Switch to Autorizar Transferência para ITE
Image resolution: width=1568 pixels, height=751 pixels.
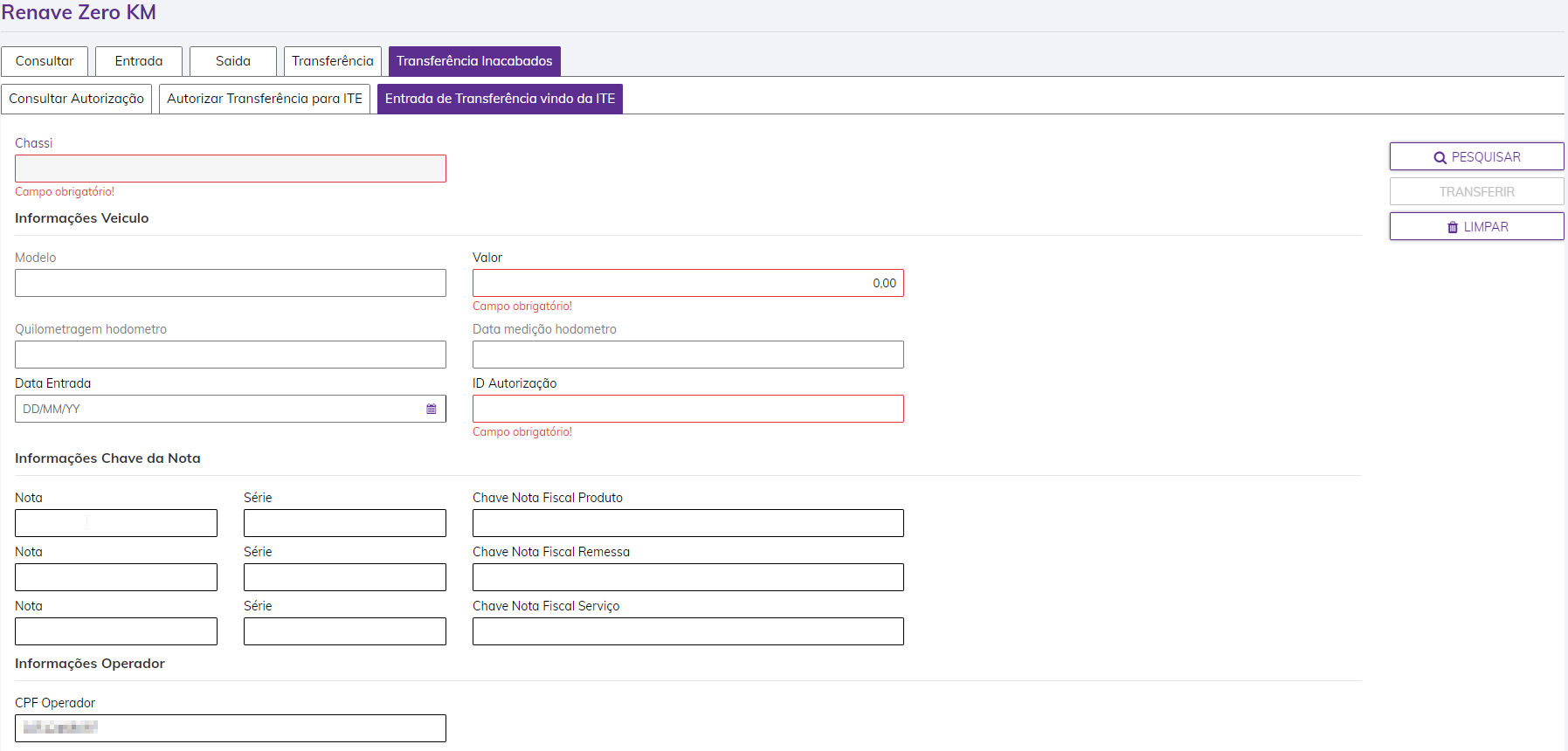click(x=265, y=99)
